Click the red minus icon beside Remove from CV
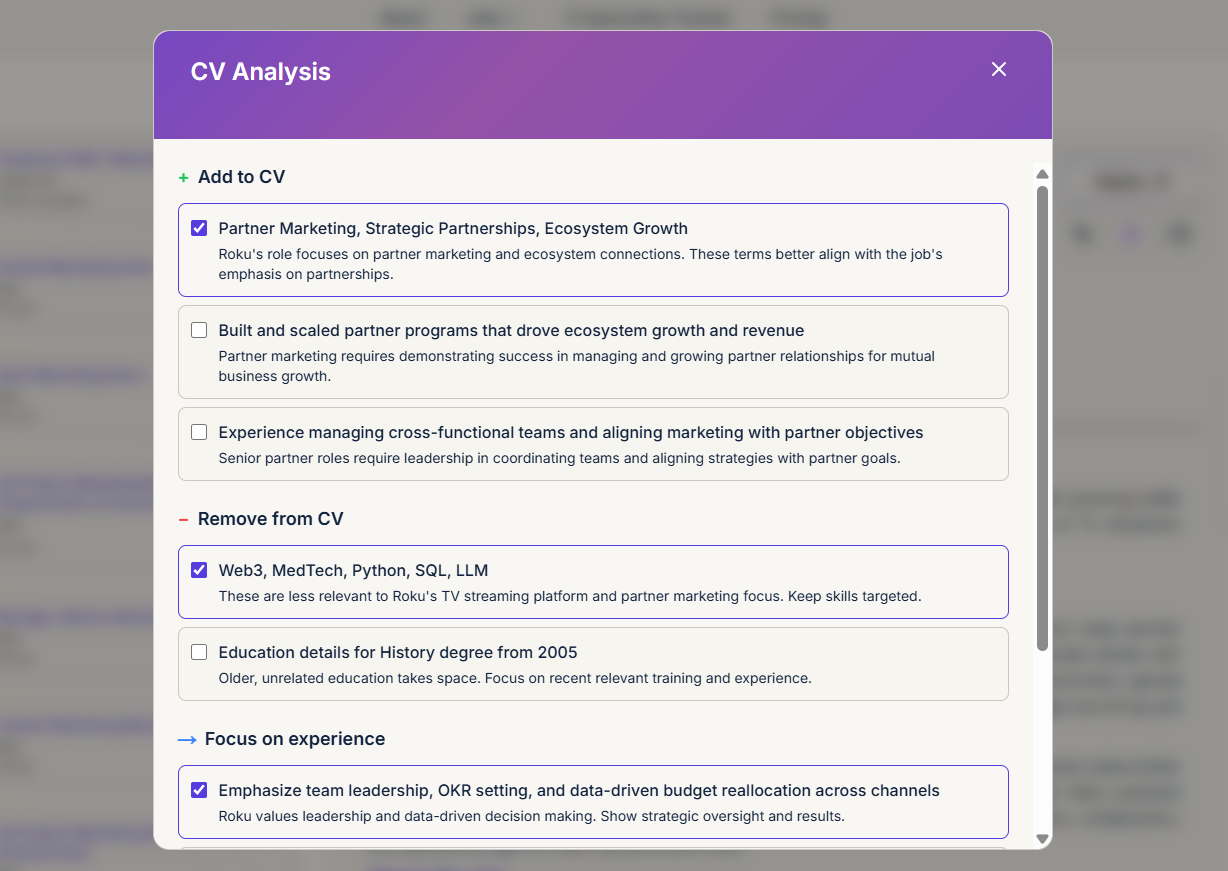Image resolution: width=1228 pixels, height=871 pixels. [x=183, y=520]
